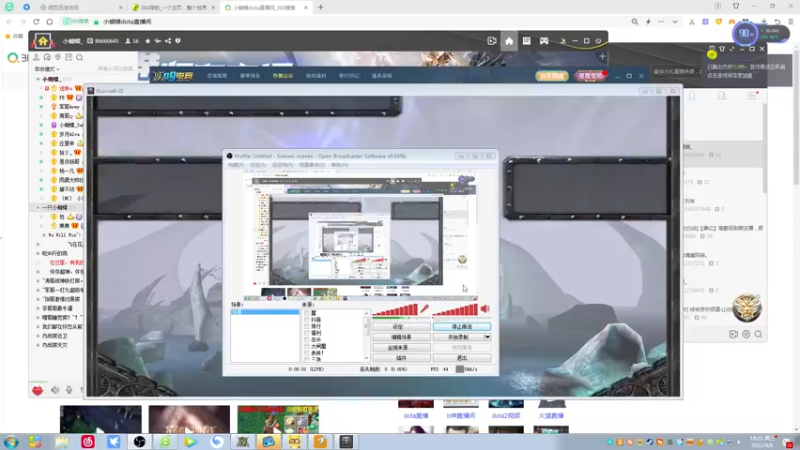Open the gamepad icon in YY toolbar
Image resolution: width=800 pixels, height=450 pixels.
(544, 41)
